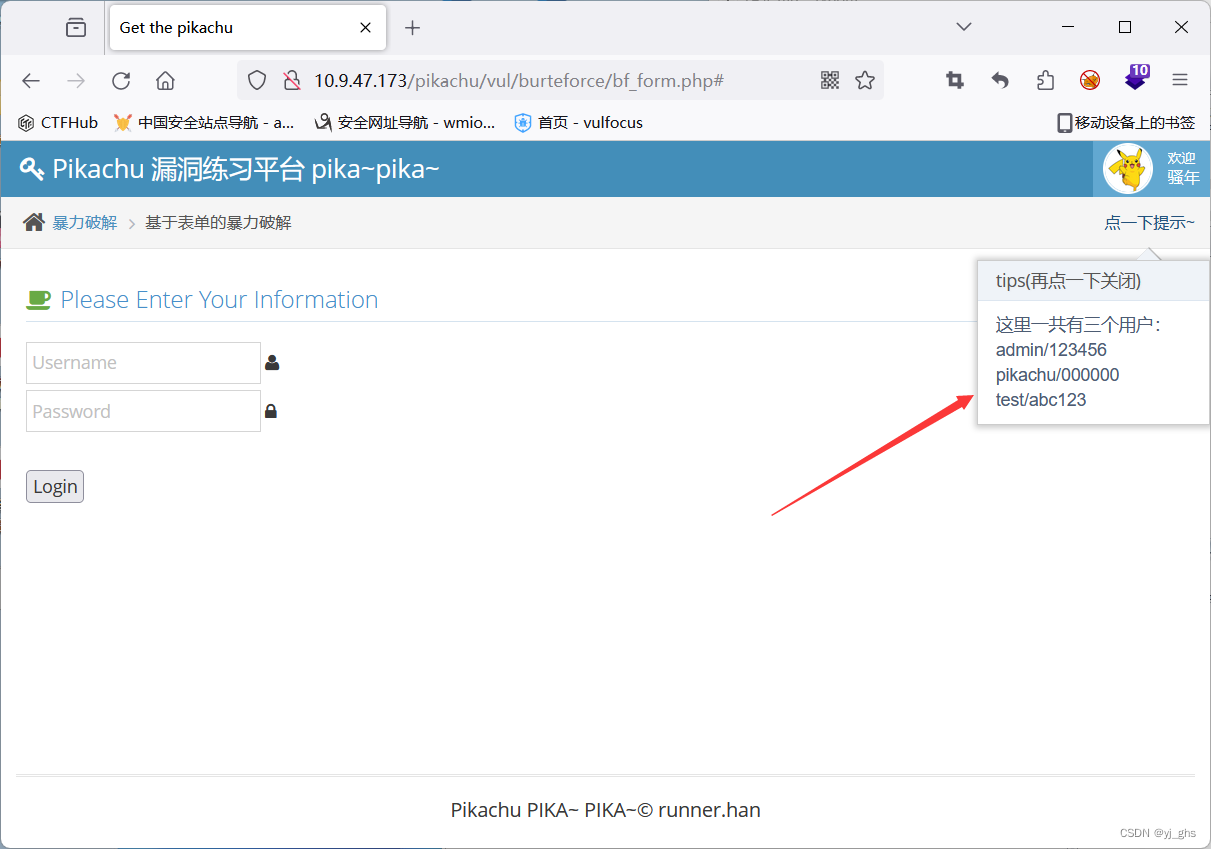
Task: Open the recent browsing view icon
Action: point(76,28)
